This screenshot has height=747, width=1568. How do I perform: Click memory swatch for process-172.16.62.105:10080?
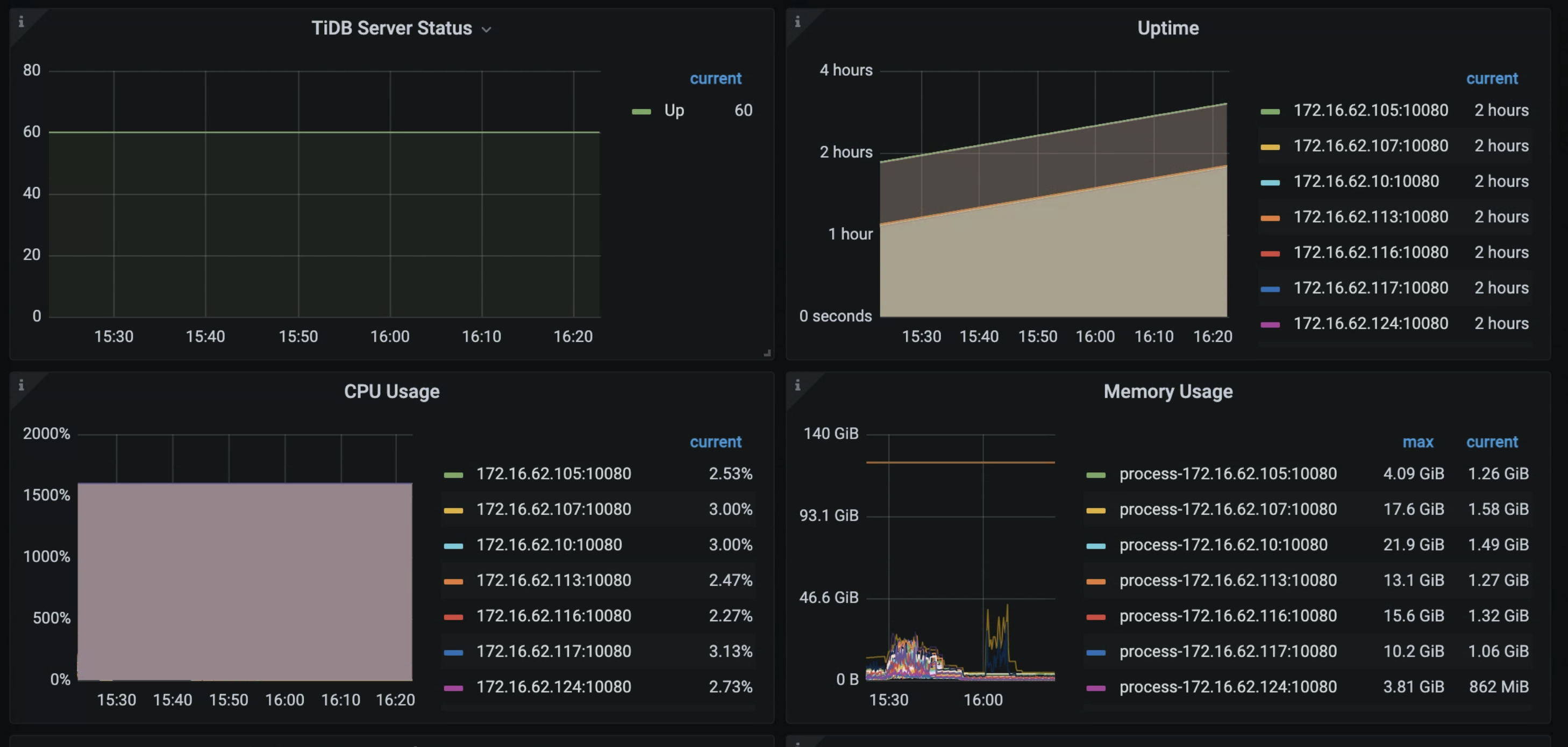click(1096, 475)
